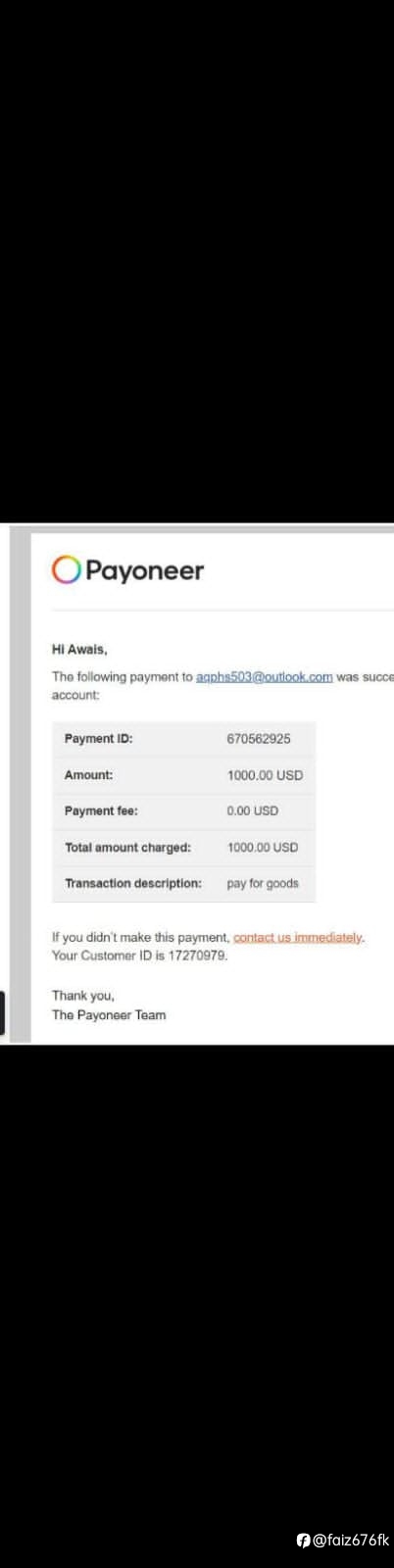Follow the 'contact us immediately' link
Viewport: 394px width, 1568px height.
point(298,937)
